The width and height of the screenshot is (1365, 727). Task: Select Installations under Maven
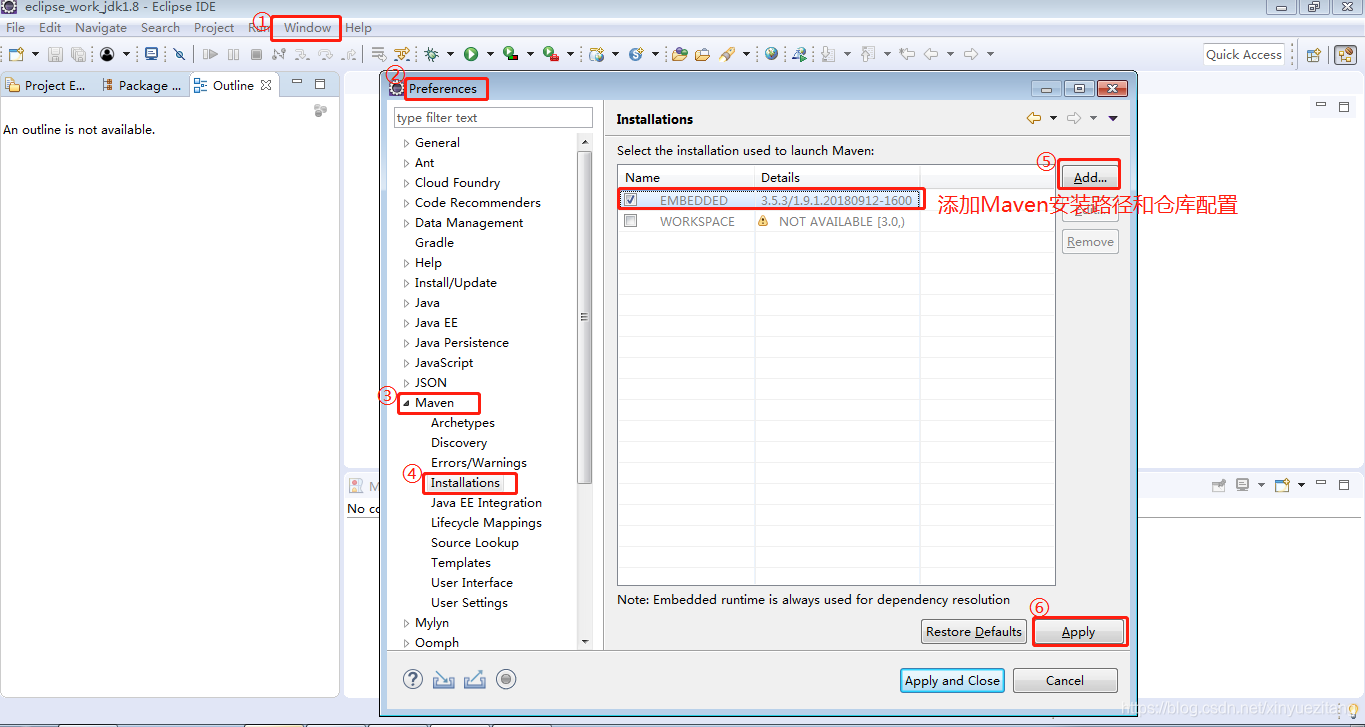click(x=465, y=483)
